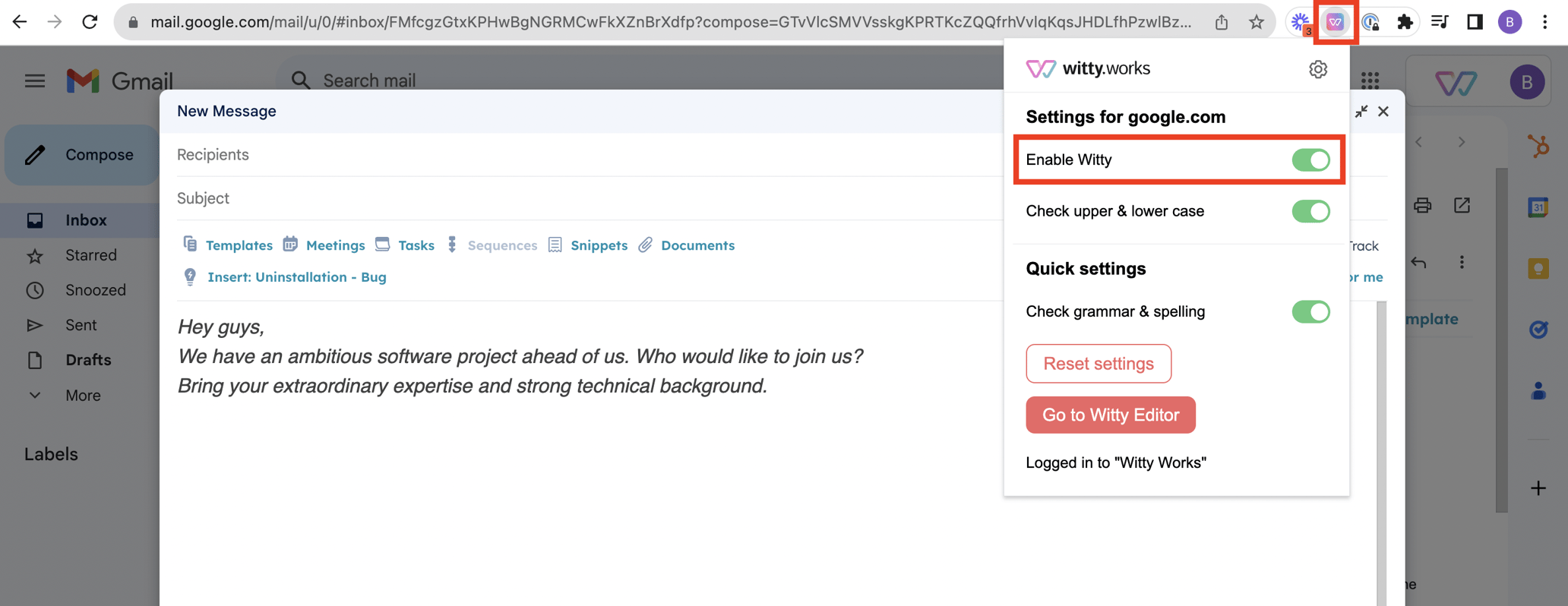Disable the Enable Witty toggle

tap(1310, 160)
